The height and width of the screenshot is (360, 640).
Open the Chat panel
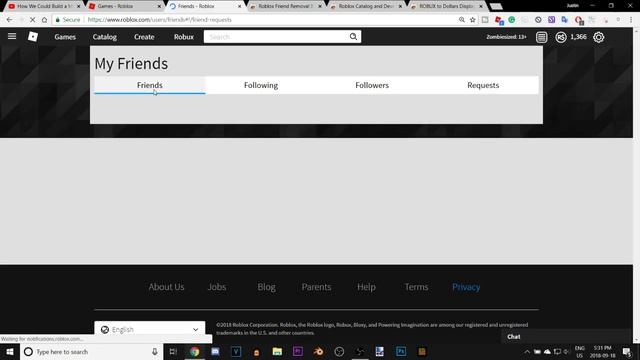[x=566, y=337]
